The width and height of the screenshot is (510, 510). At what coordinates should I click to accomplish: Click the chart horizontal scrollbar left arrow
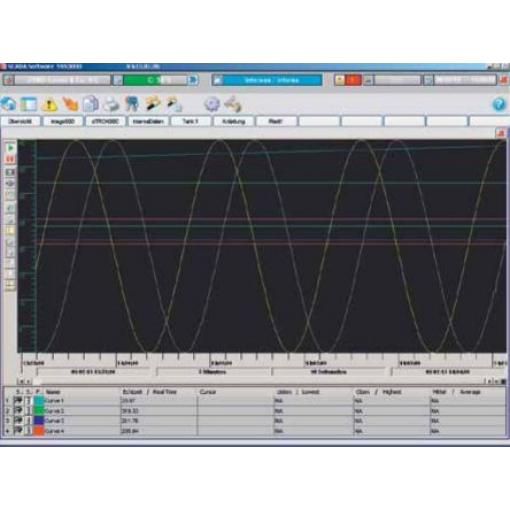point(22,381)
